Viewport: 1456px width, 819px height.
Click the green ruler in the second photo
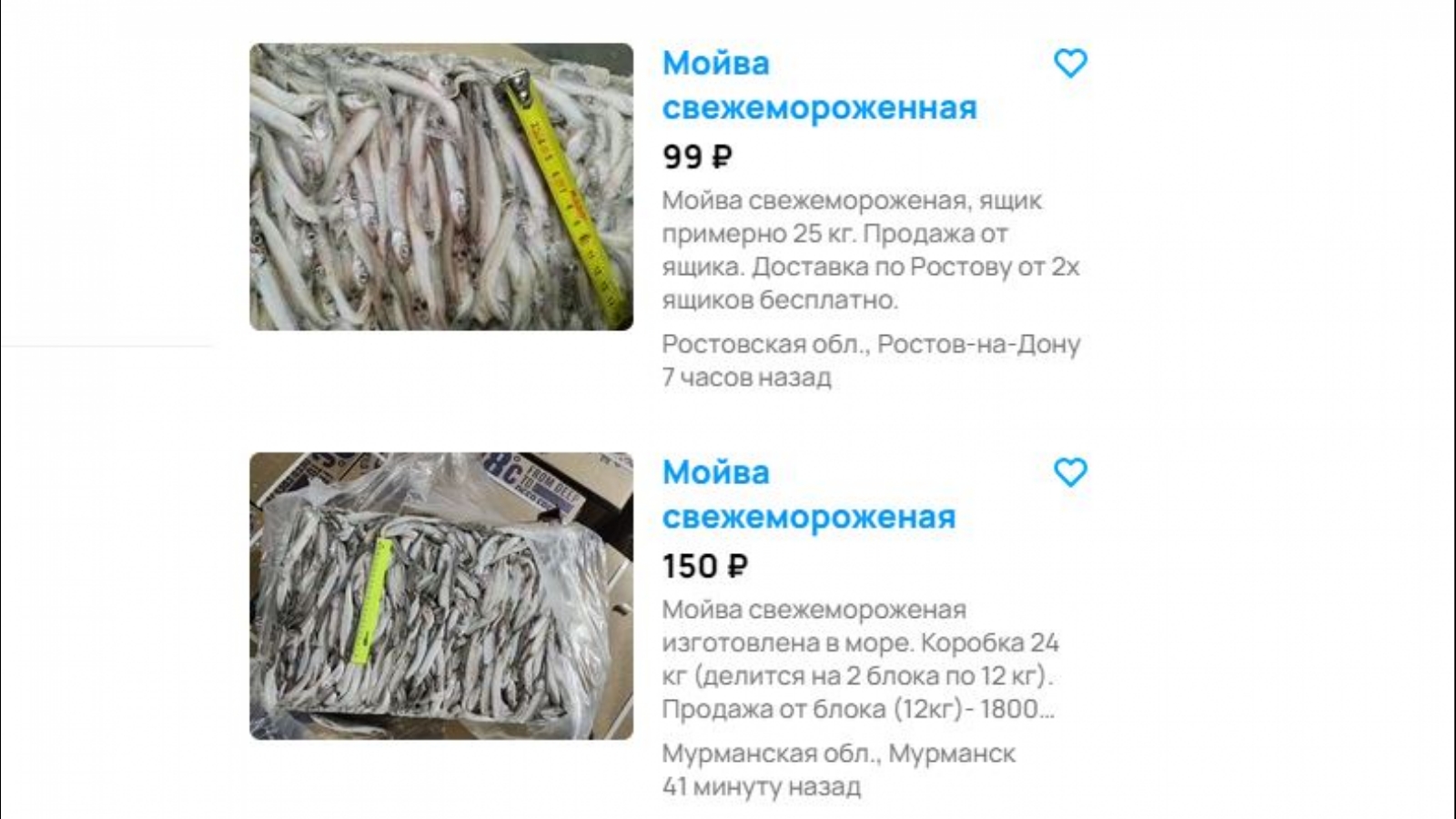pyautogui.click(x=372, y=602)
